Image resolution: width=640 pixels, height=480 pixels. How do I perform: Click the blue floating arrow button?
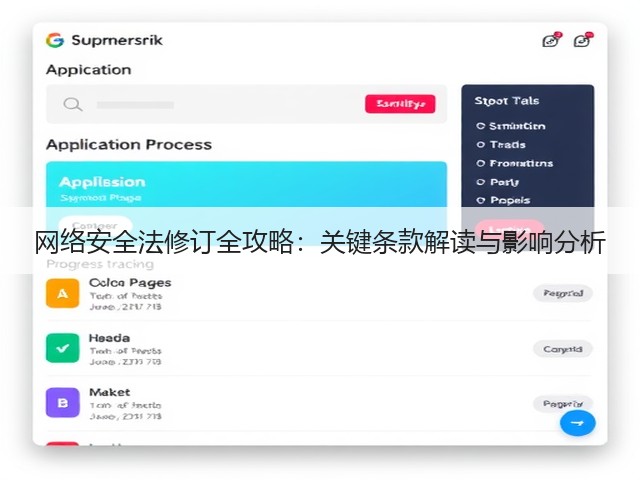tap(578, 423)
